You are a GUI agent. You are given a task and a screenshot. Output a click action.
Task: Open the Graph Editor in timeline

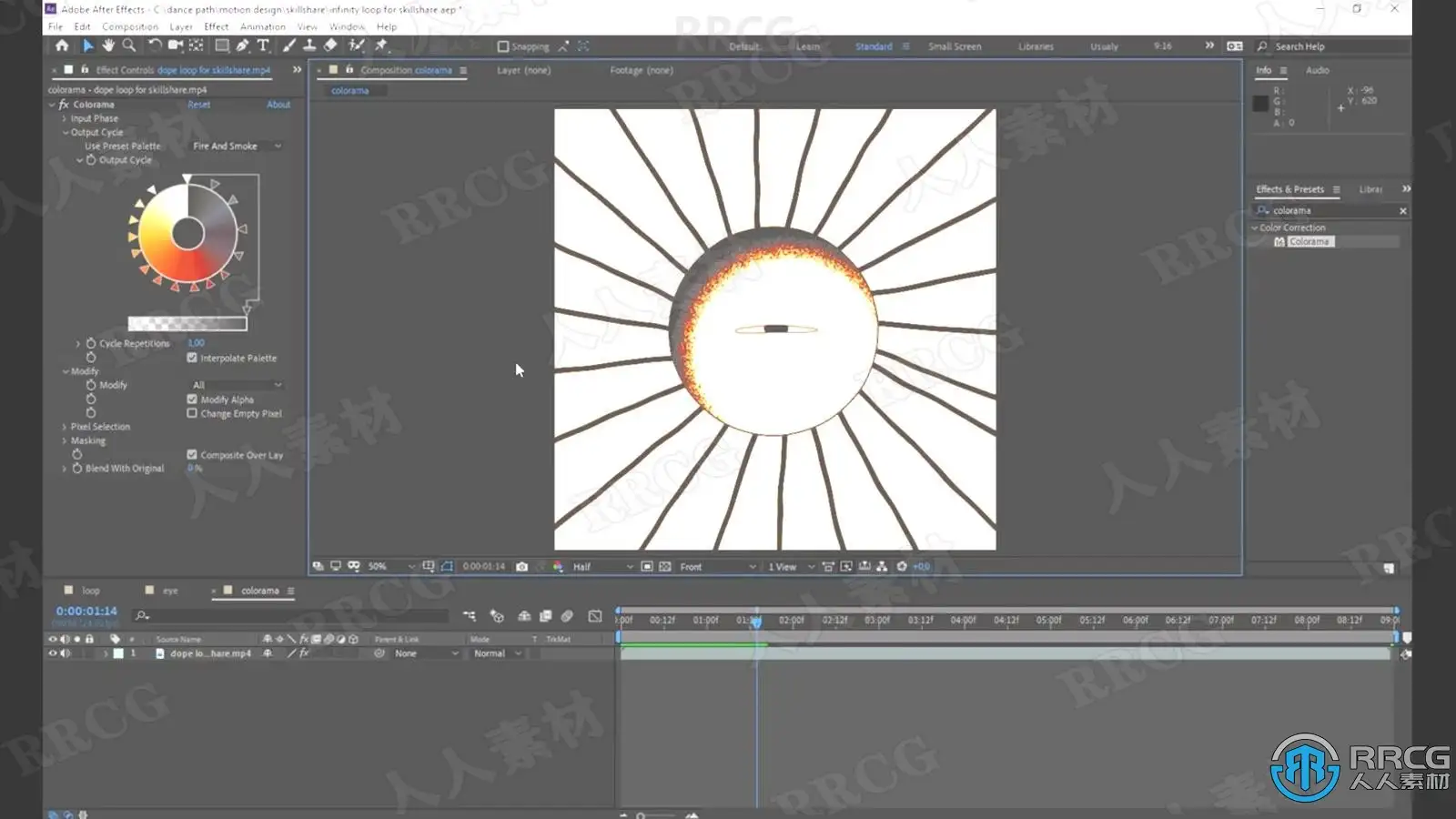coord(595,616)
